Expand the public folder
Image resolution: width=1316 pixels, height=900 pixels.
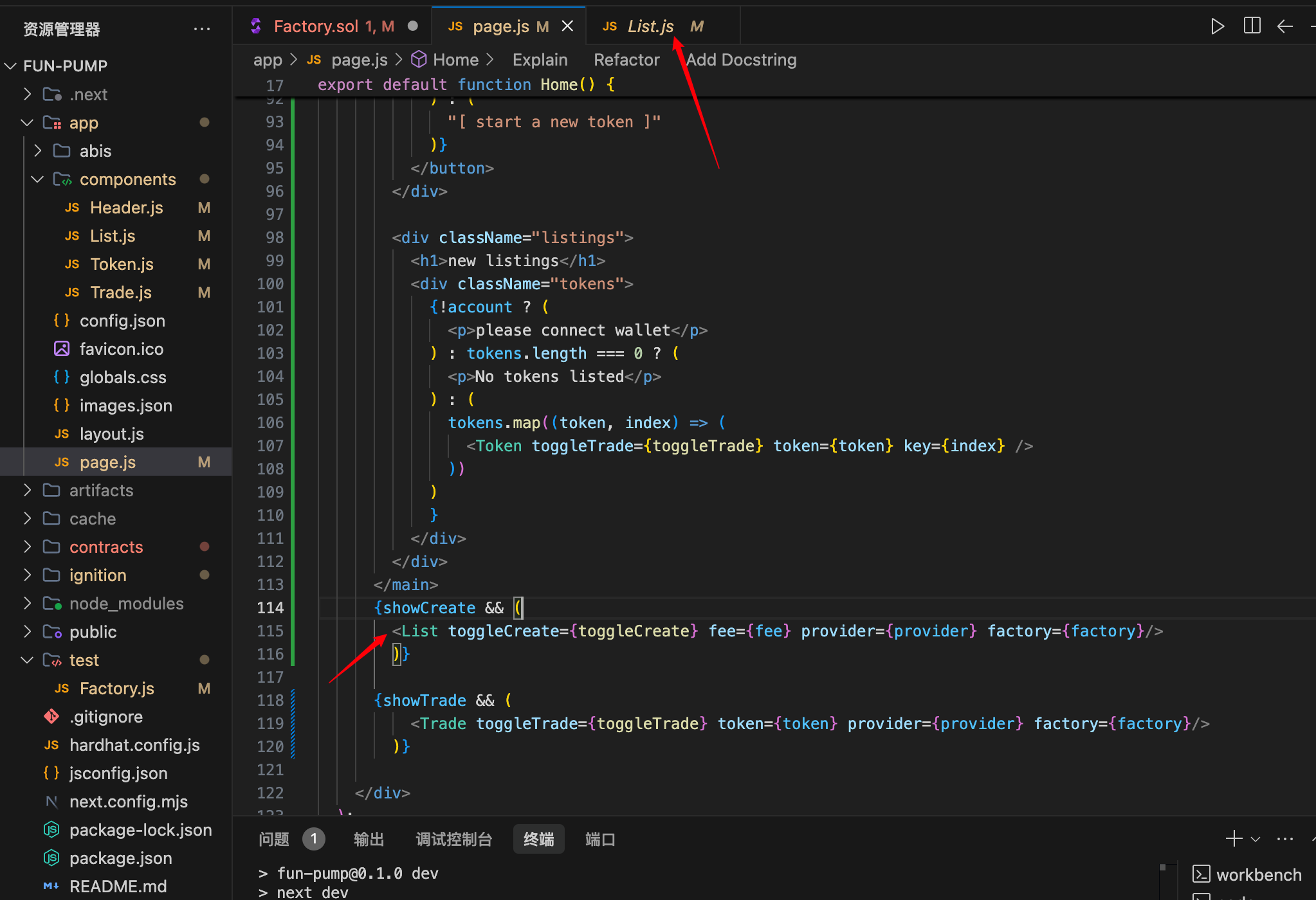27,632
